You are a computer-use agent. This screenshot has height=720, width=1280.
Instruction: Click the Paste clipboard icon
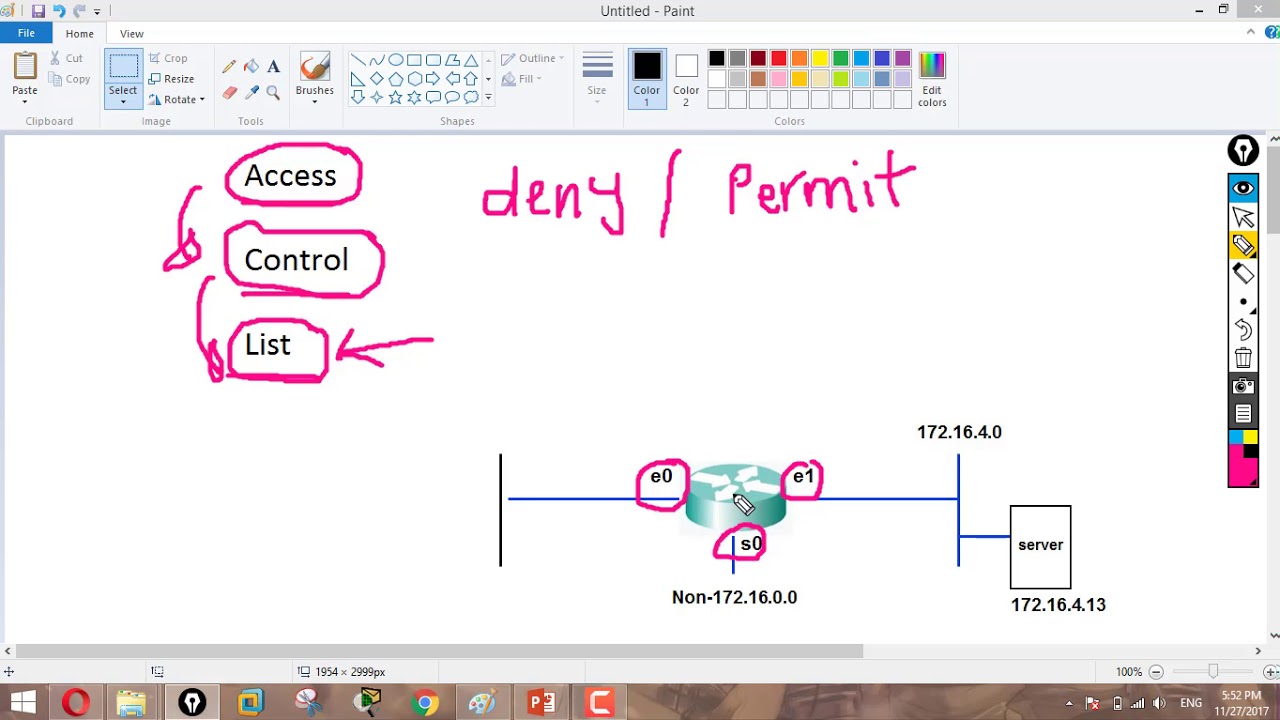coord(25,67)
